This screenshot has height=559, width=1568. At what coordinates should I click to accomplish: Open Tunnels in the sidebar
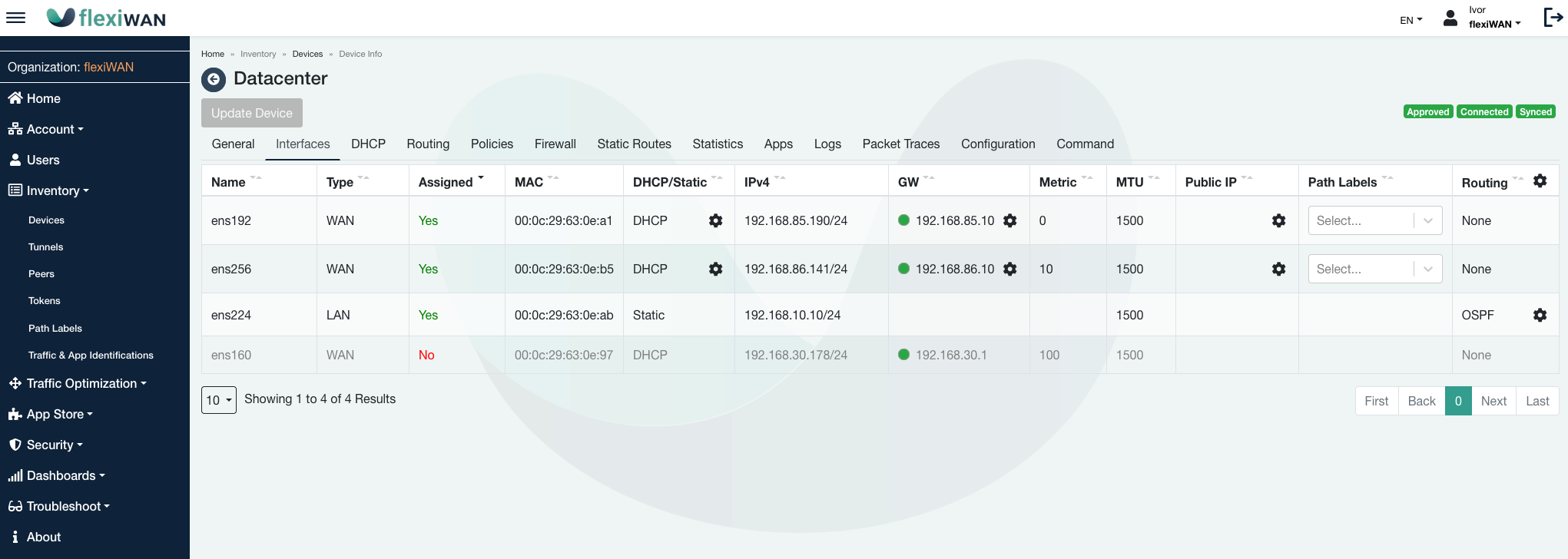(x=45, y=247)
